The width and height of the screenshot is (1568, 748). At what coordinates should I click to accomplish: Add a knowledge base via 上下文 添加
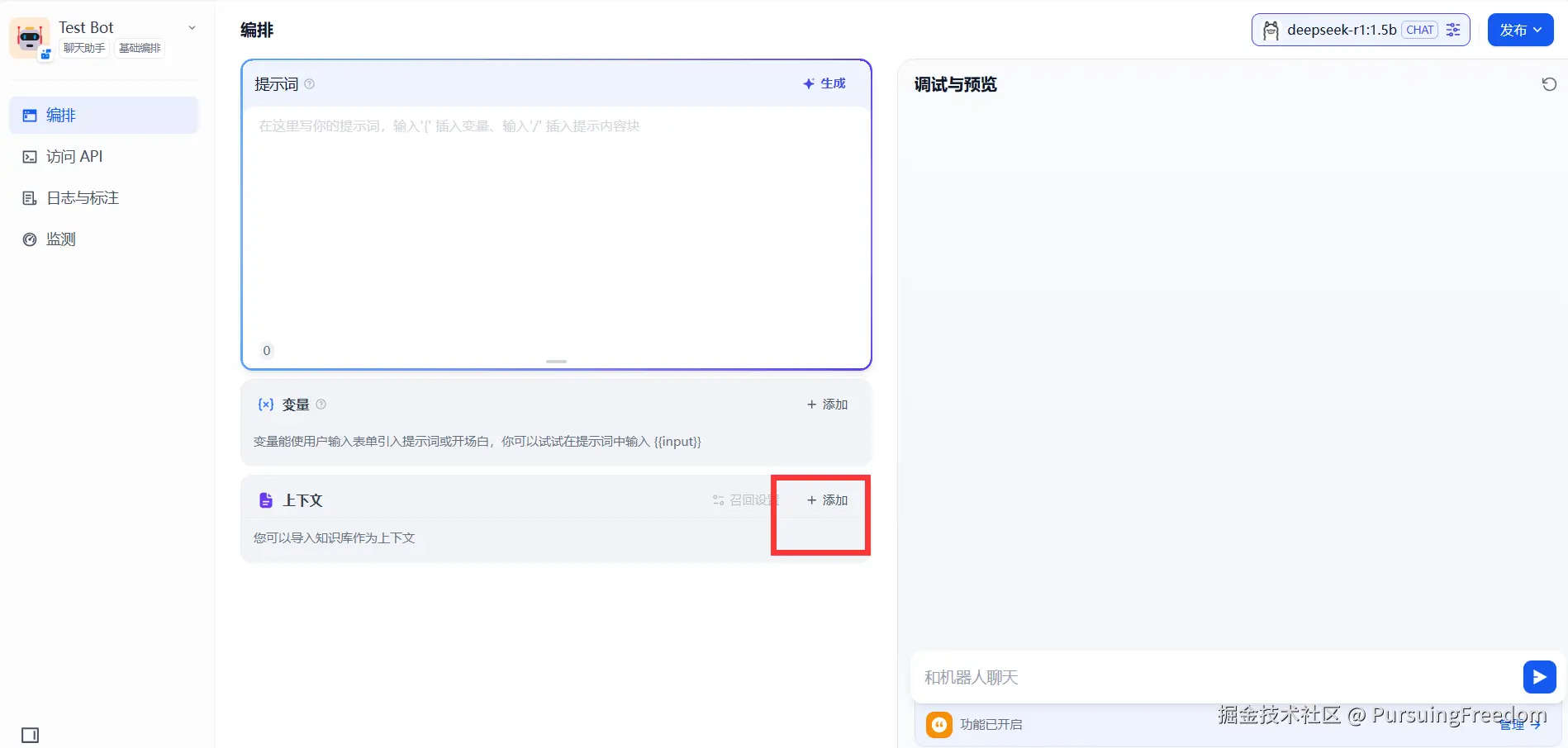[828, 500]
